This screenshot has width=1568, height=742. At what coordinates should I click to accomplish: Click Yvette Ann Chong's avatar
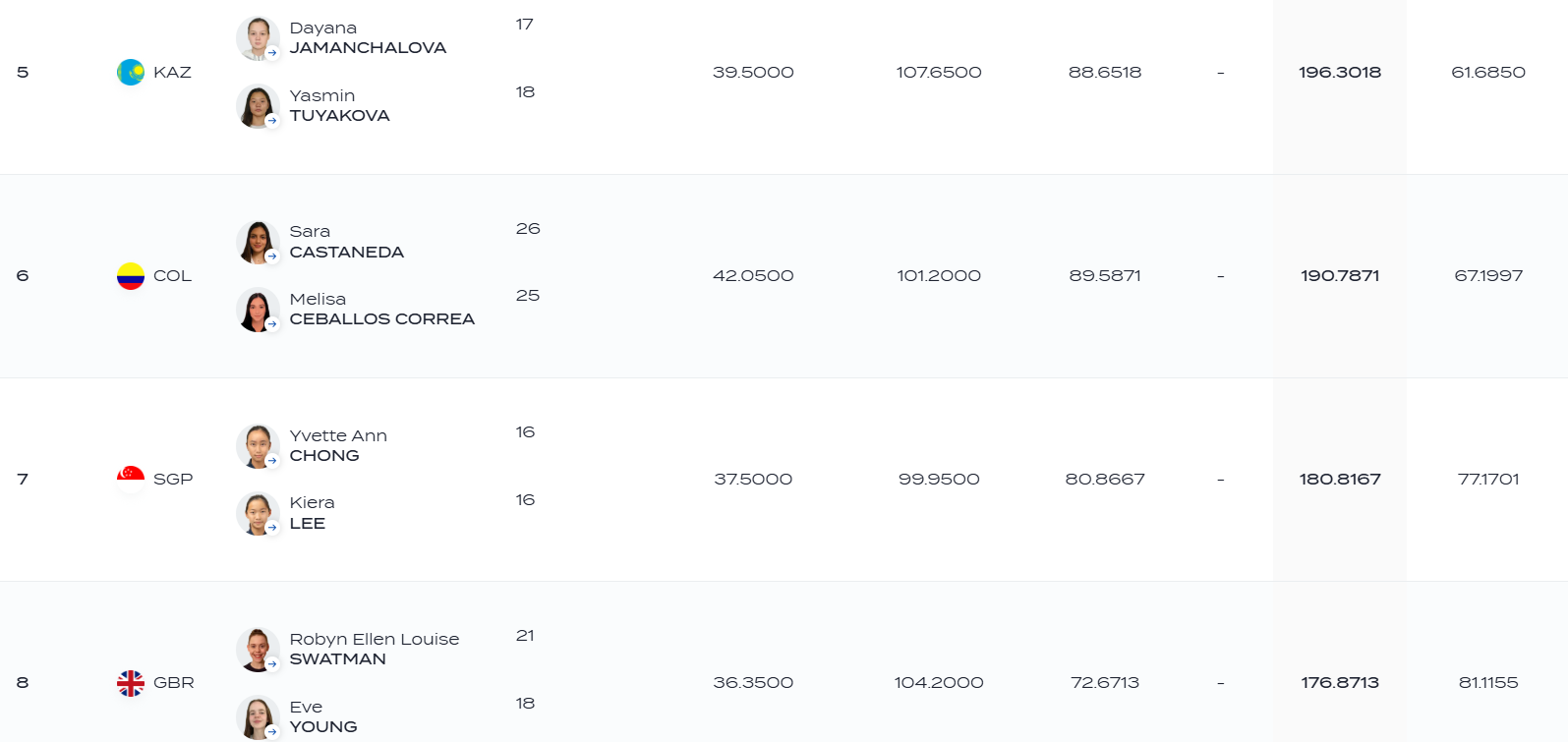(258, 445)
